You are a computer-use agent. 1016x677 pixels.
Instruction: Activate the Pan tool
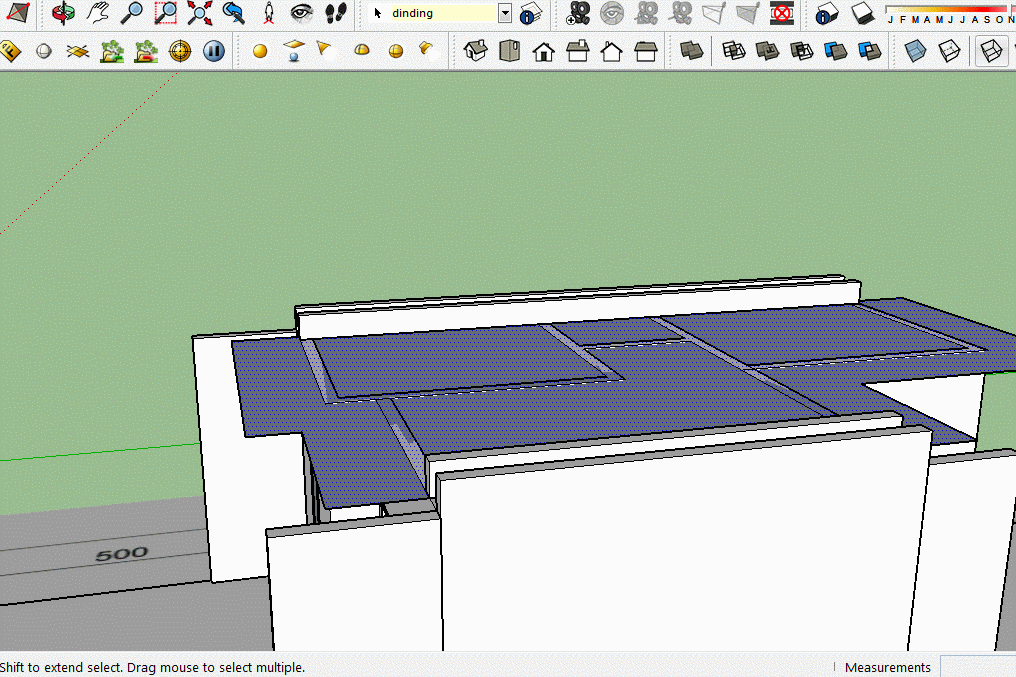click(98, 14)
